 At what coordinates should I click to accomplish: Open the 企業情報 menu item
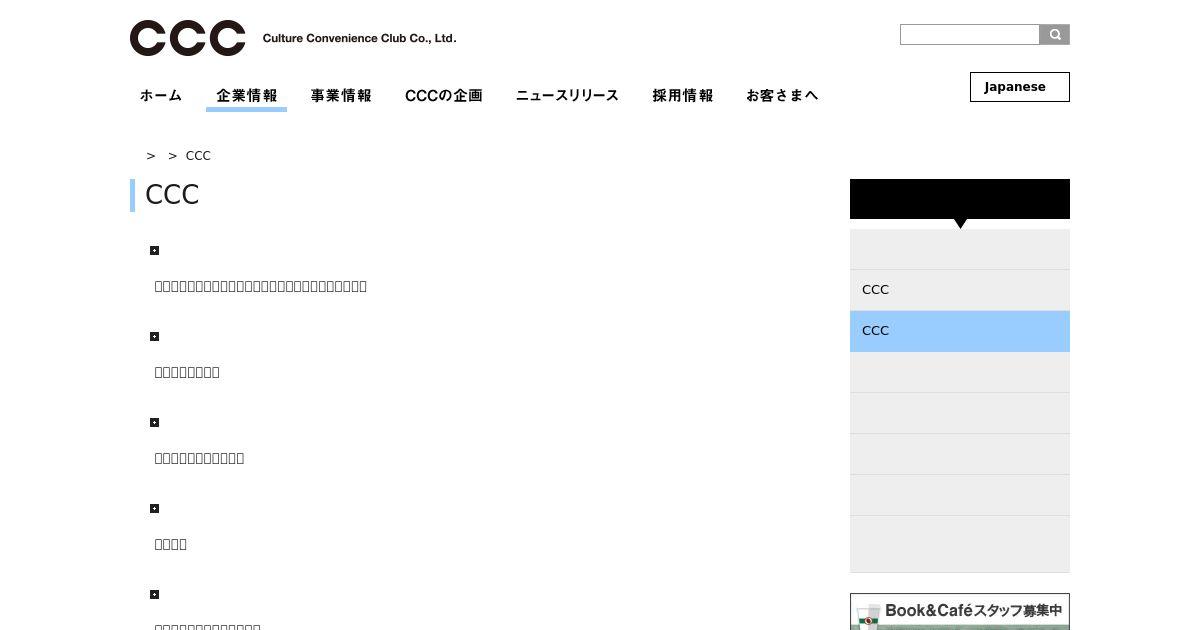tap(247, 95)
